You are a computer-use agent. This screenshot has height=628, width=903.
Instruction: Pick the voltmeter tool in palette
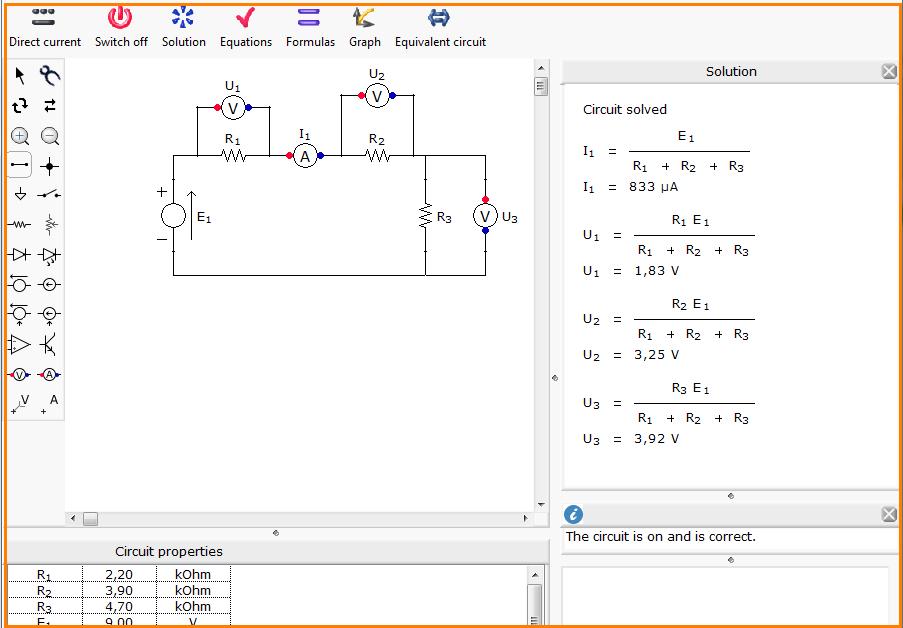(20, 375)
